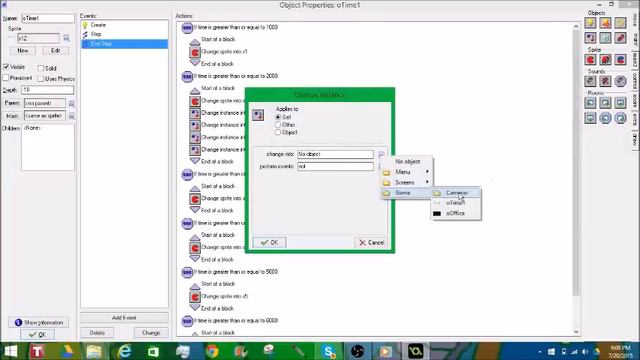The width and height of the screenshot is (640, 360).
Task: Open the Cameras folder in submenu
Action: 456,193
